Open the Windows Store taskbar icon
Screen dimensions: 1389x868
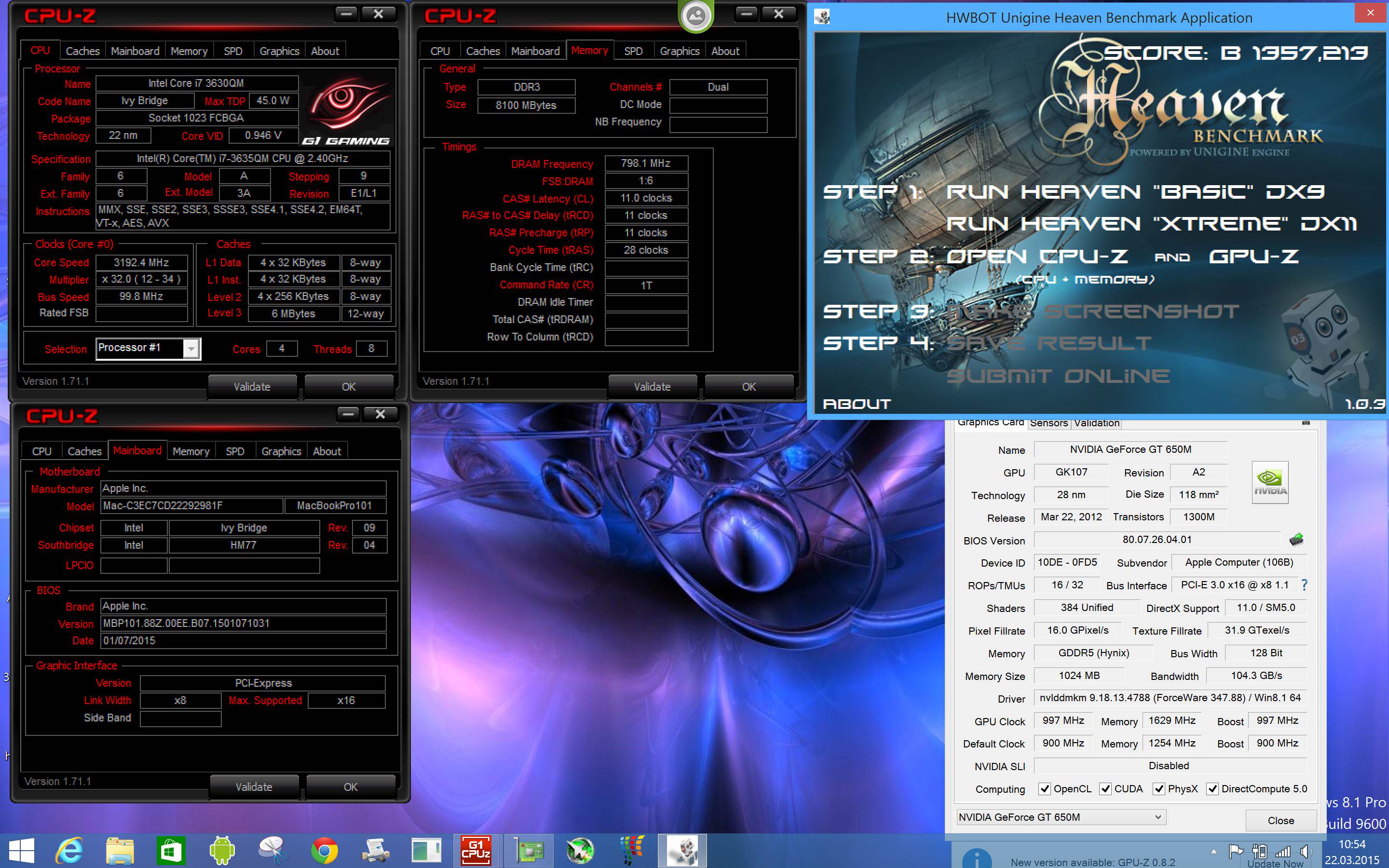(x=171, y=851)
